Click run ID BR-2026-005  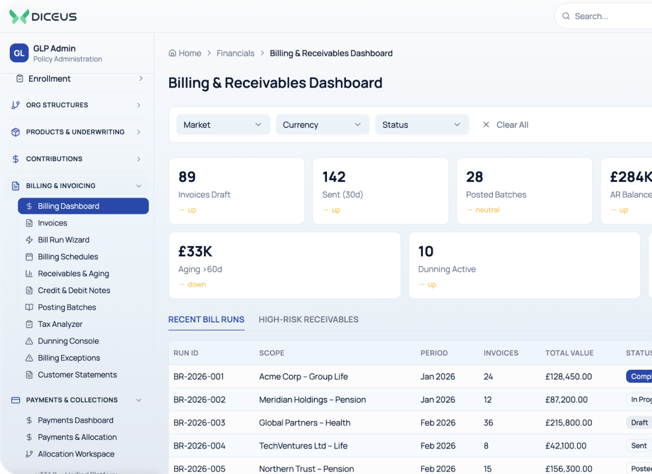pyautogui.click(x=199, y=469)
